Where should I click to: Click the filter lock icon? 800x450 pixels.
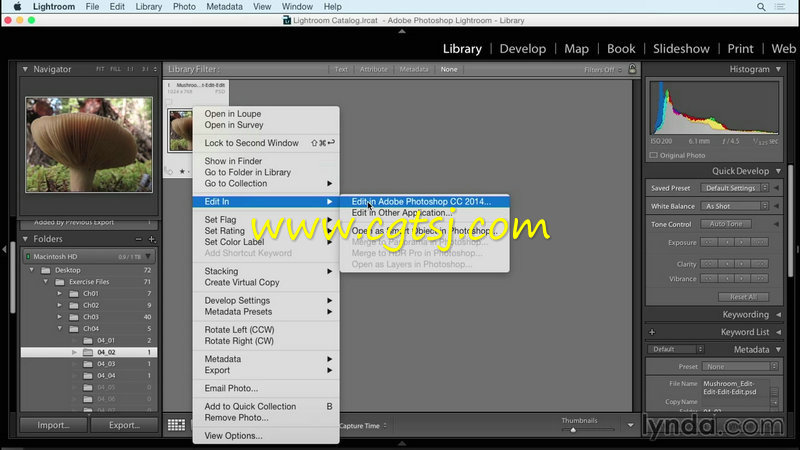632,69
